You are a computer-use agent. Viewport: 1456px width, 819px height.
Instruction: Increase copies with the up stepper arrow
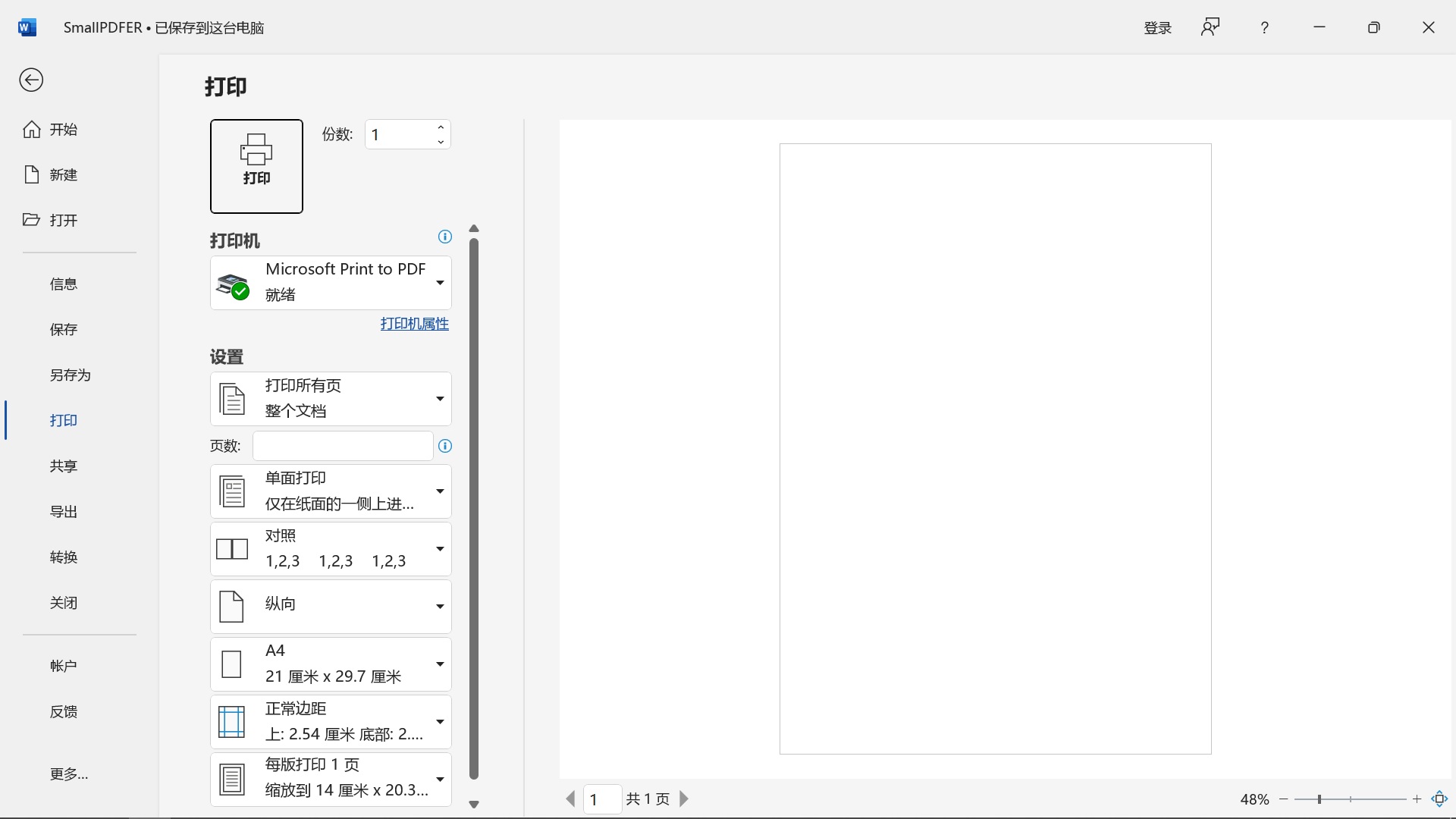pyautogui.click(x=441, y=127)
